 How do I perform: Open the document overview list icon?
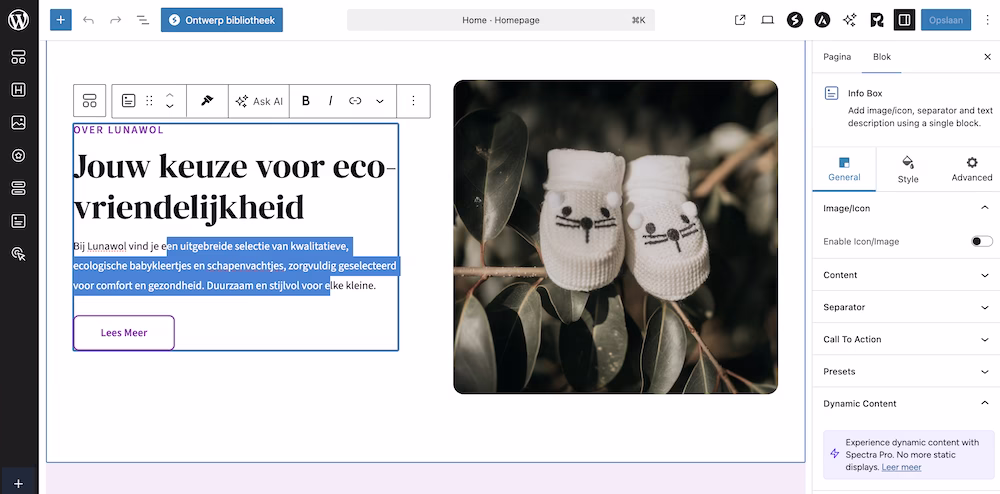click(x=143, y=20)
